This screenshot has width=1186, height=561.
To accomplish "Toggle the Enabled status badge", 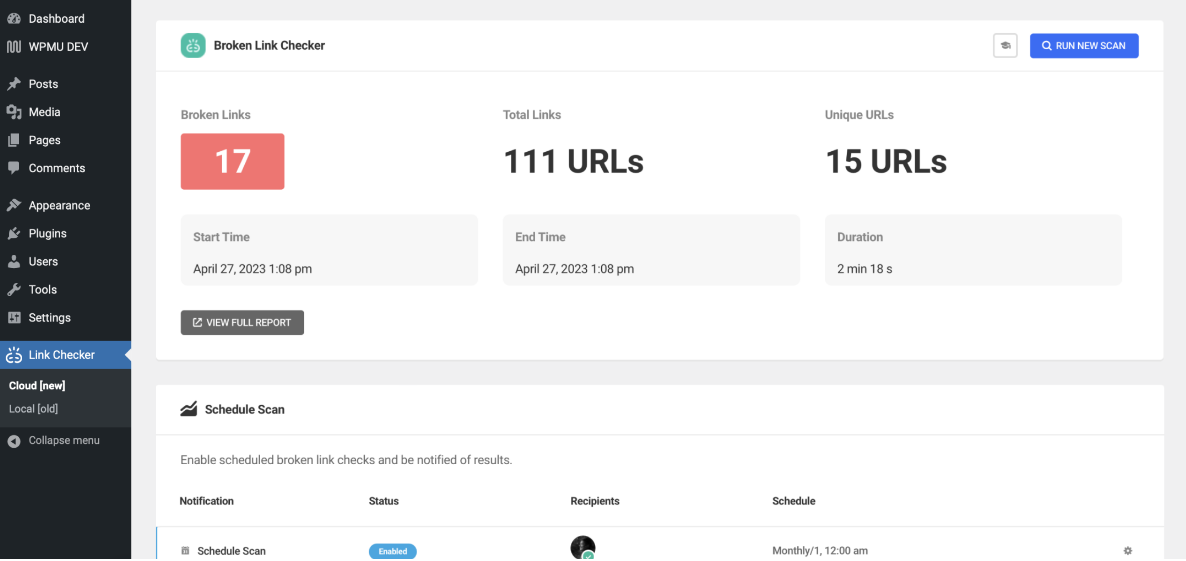I will [392, 551].
